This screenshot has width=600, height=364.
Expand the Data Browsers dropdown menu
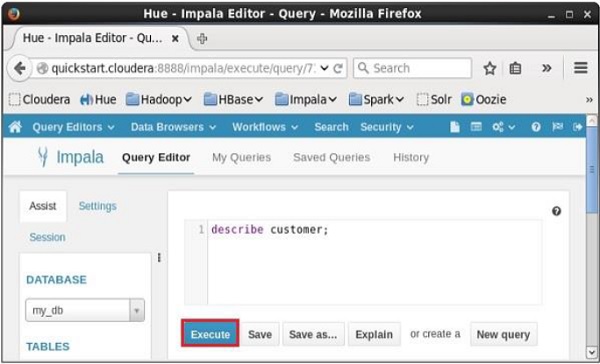tap(173, 127)
